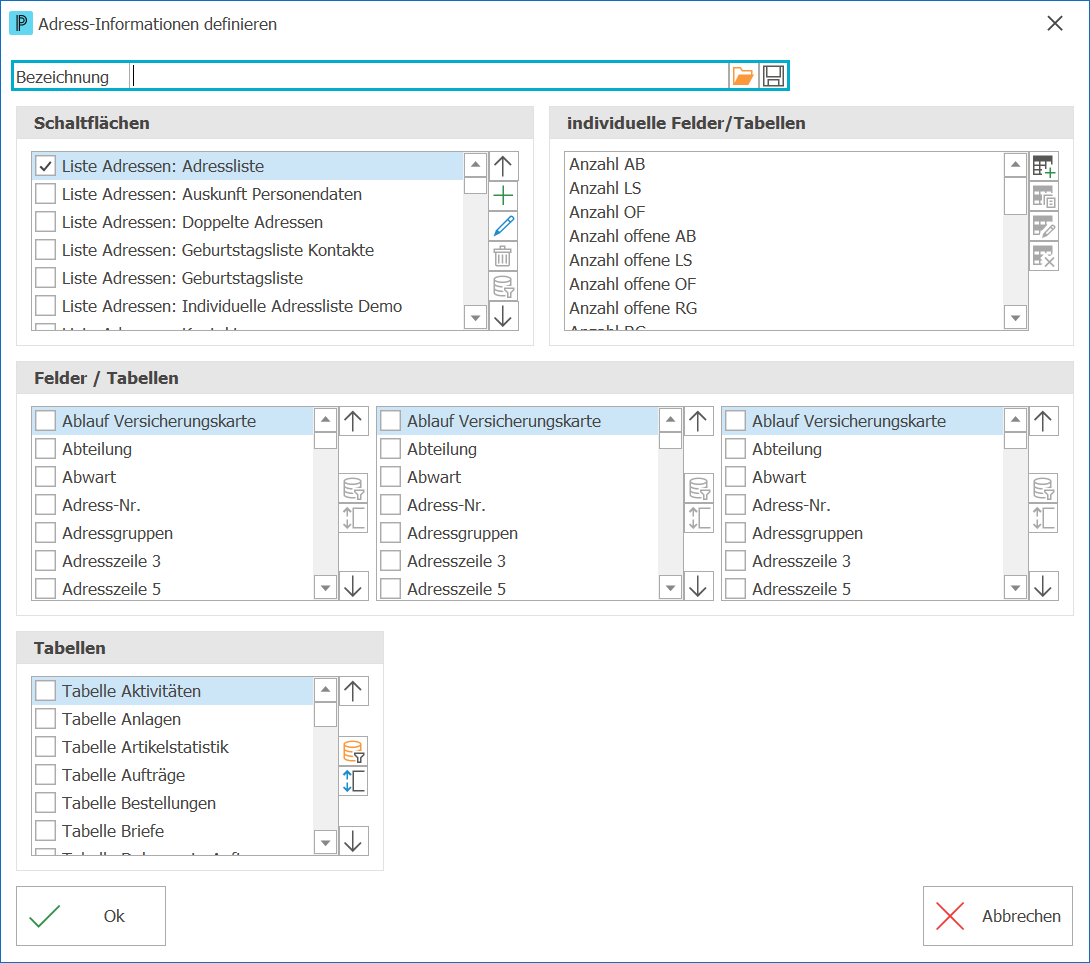Image resolution: width=1090 pixels, height=963 pixels.
Task: Select Adresszeile 3 in second Felder list
Action: [518, 561]
